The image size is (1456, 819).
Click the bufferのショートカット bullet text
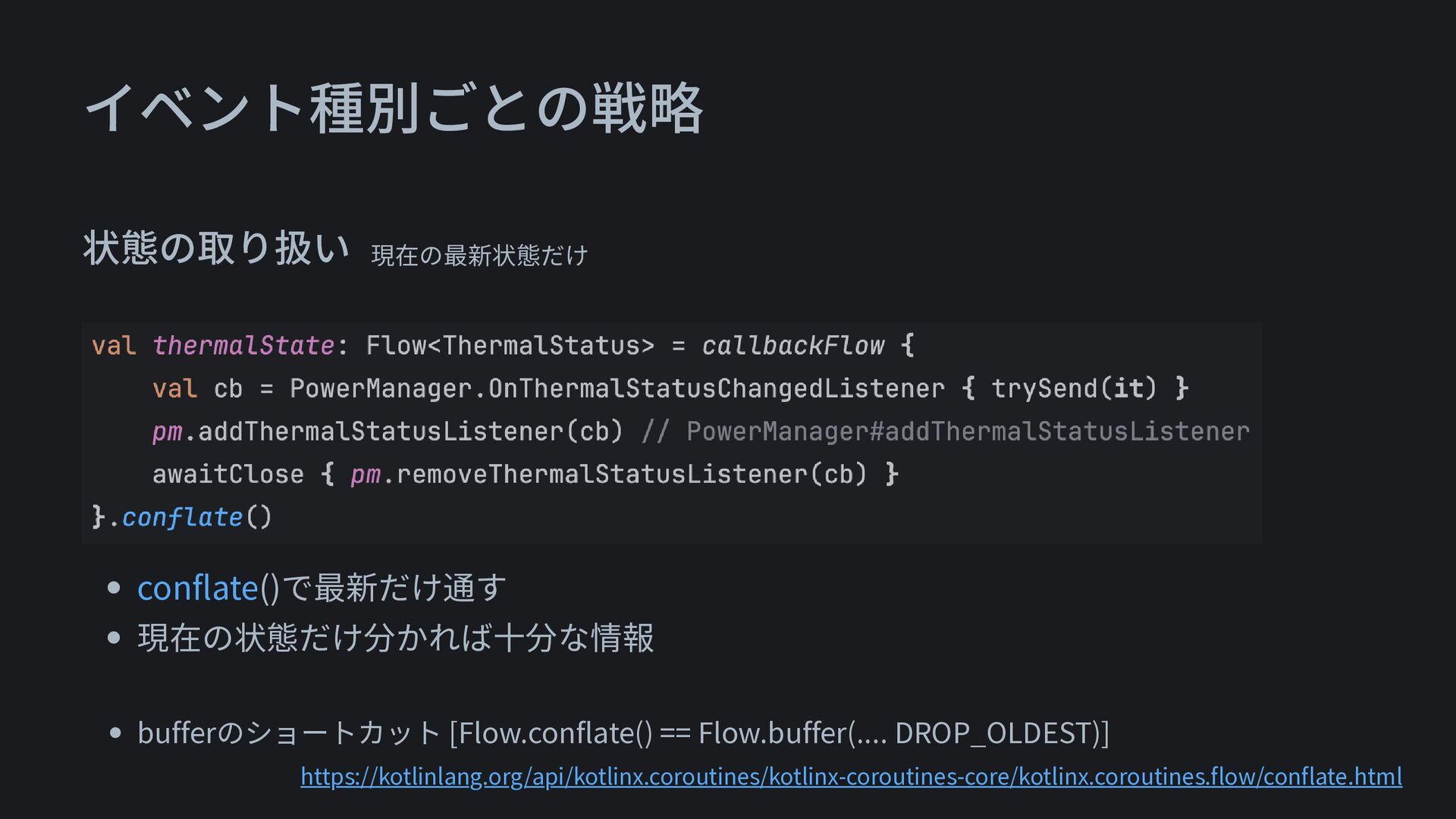(288, 733)
